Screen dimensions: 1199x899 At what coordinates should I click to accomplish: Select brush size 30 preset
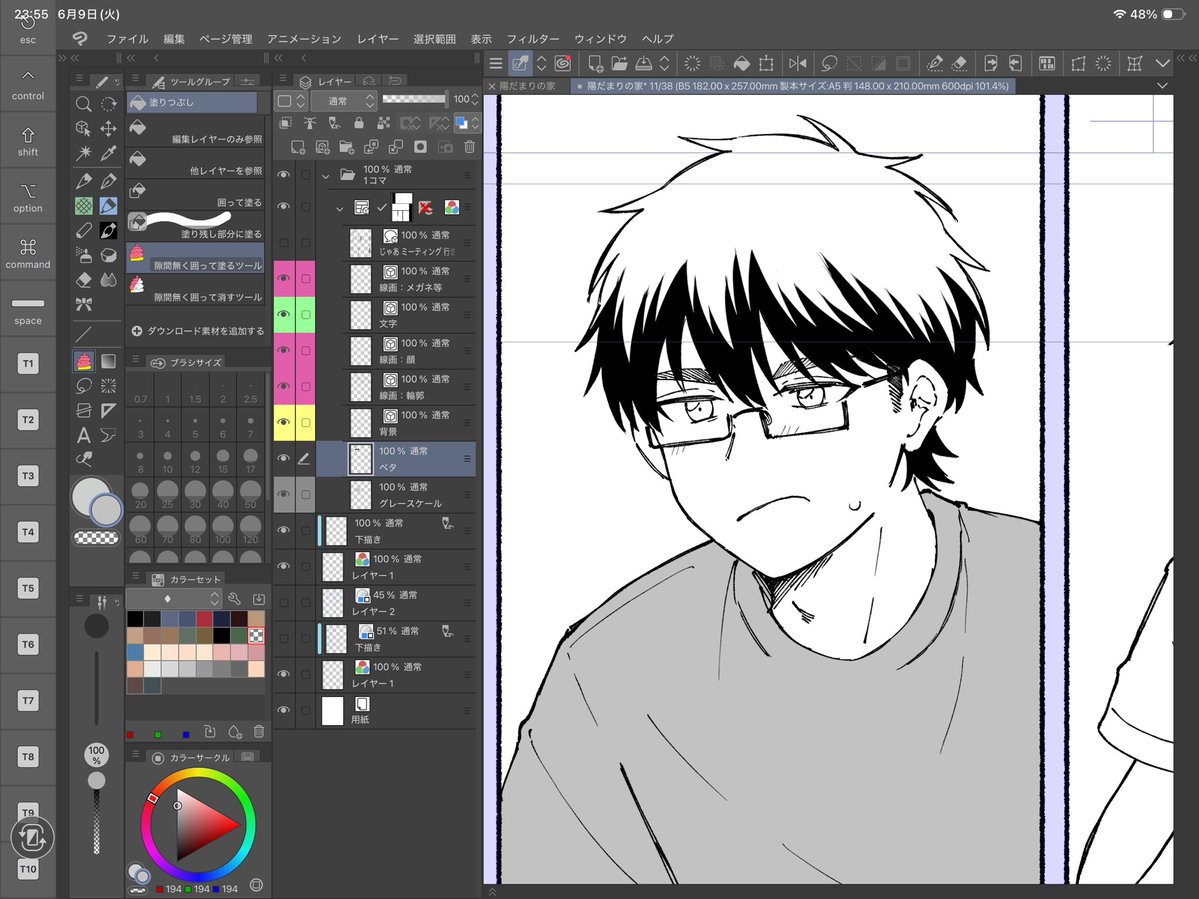coord(195,495)
